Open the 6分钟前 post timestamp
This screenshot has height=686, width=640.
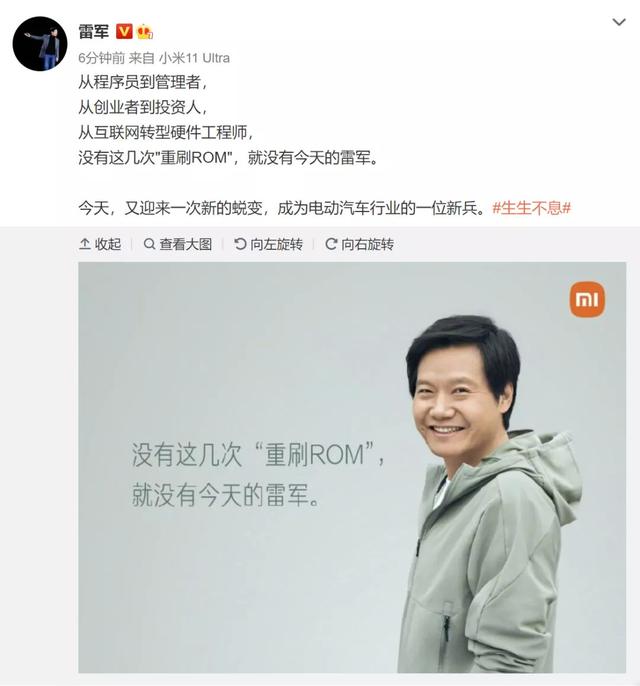(x=101, y=58)
